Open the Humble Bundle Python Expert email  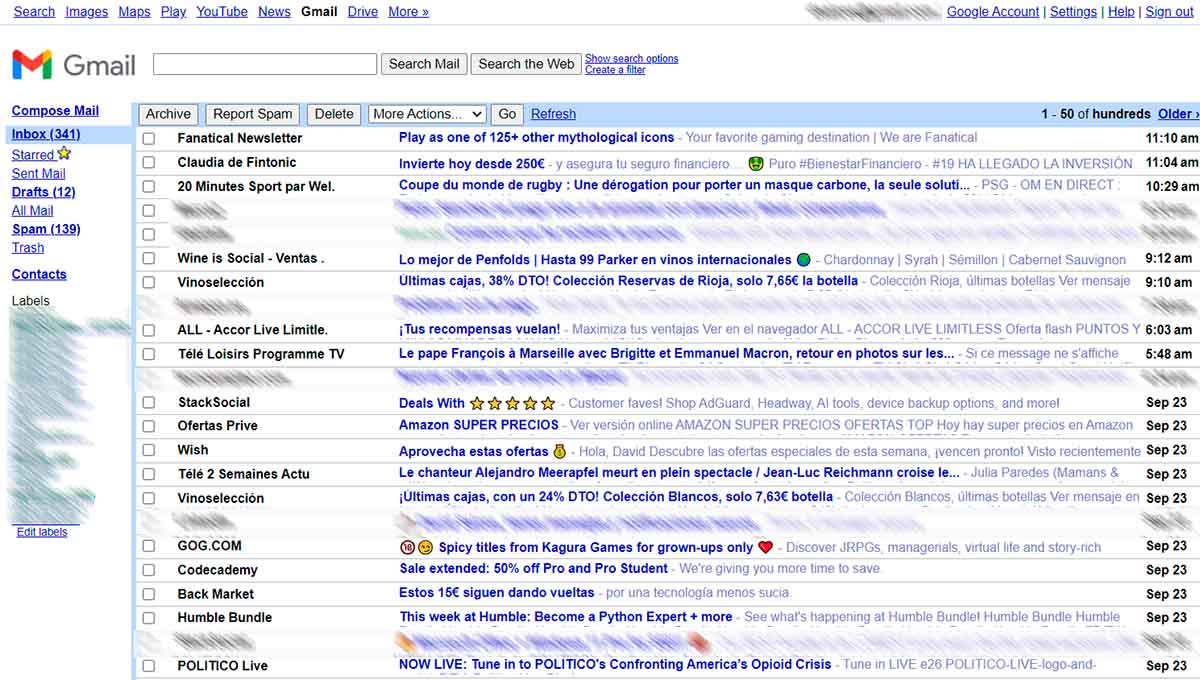[x=566, y=618]
